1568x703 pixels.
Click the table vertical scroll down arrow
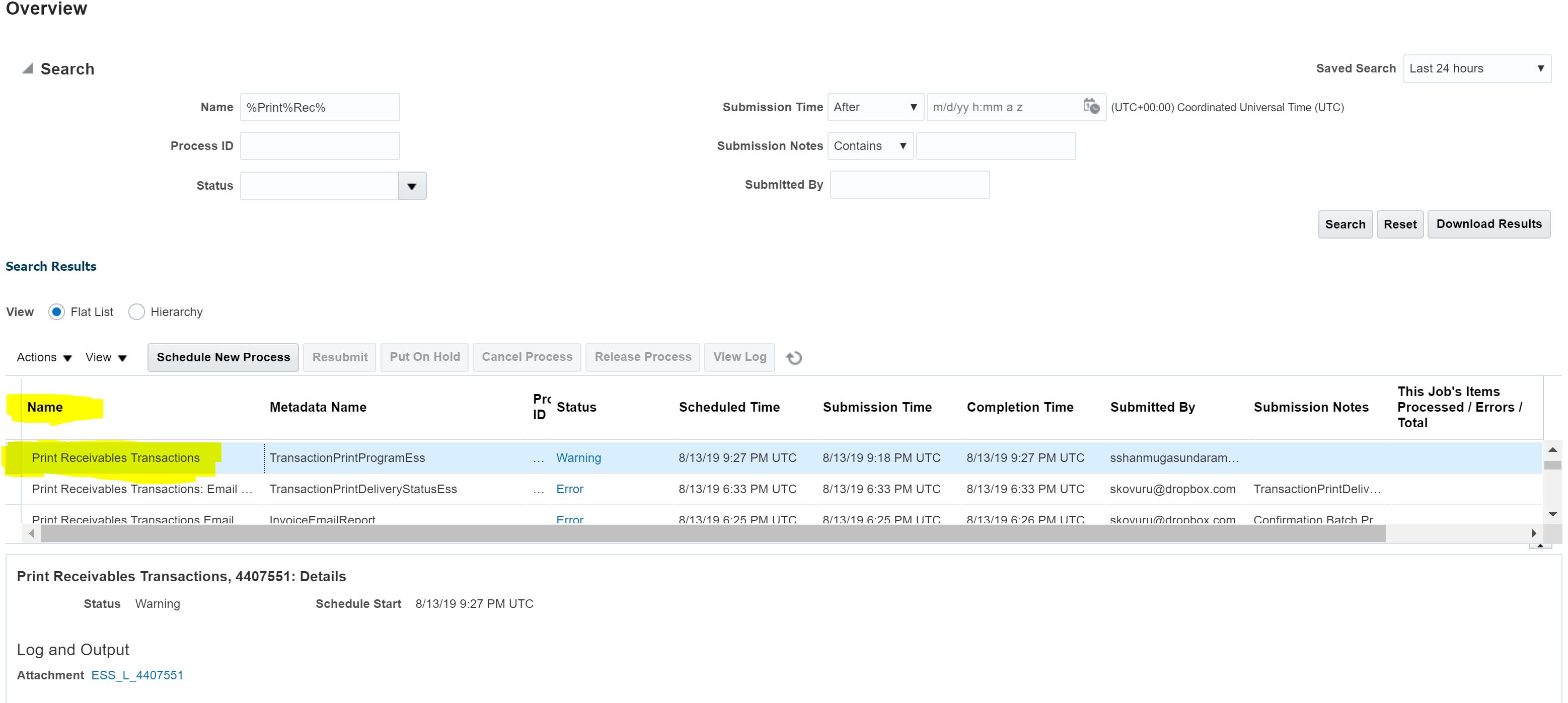click(x=1553, y=514)
